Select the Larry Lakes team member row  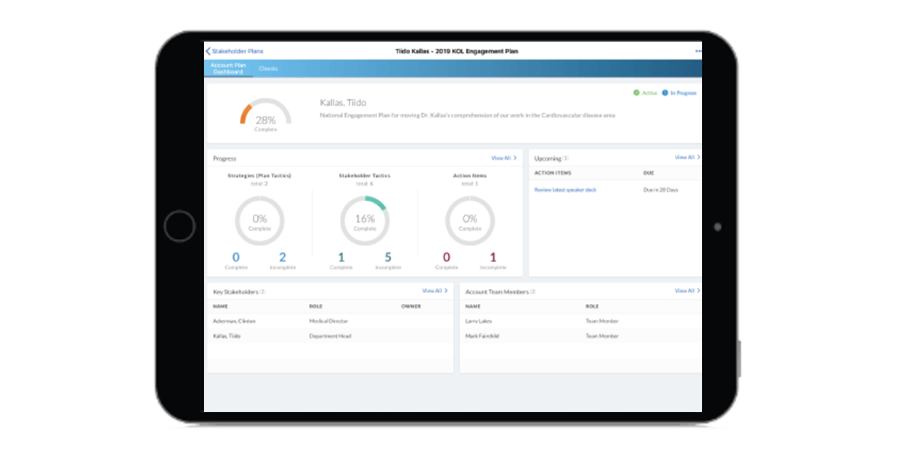pyautogui.click(x=479, y=321)
